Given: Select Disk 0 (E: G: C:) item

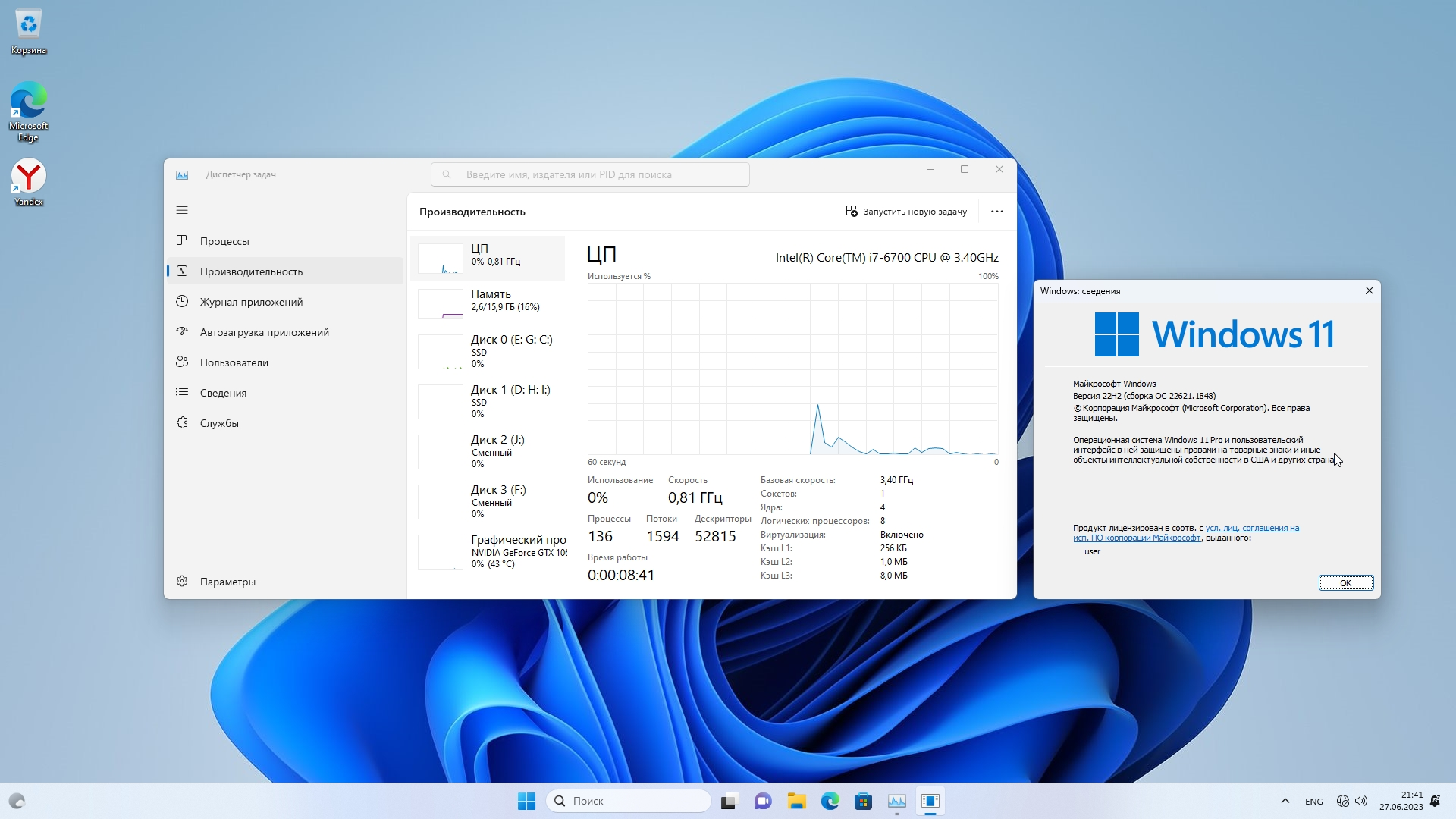Looking at the screenshot, I should coord(488,351).
